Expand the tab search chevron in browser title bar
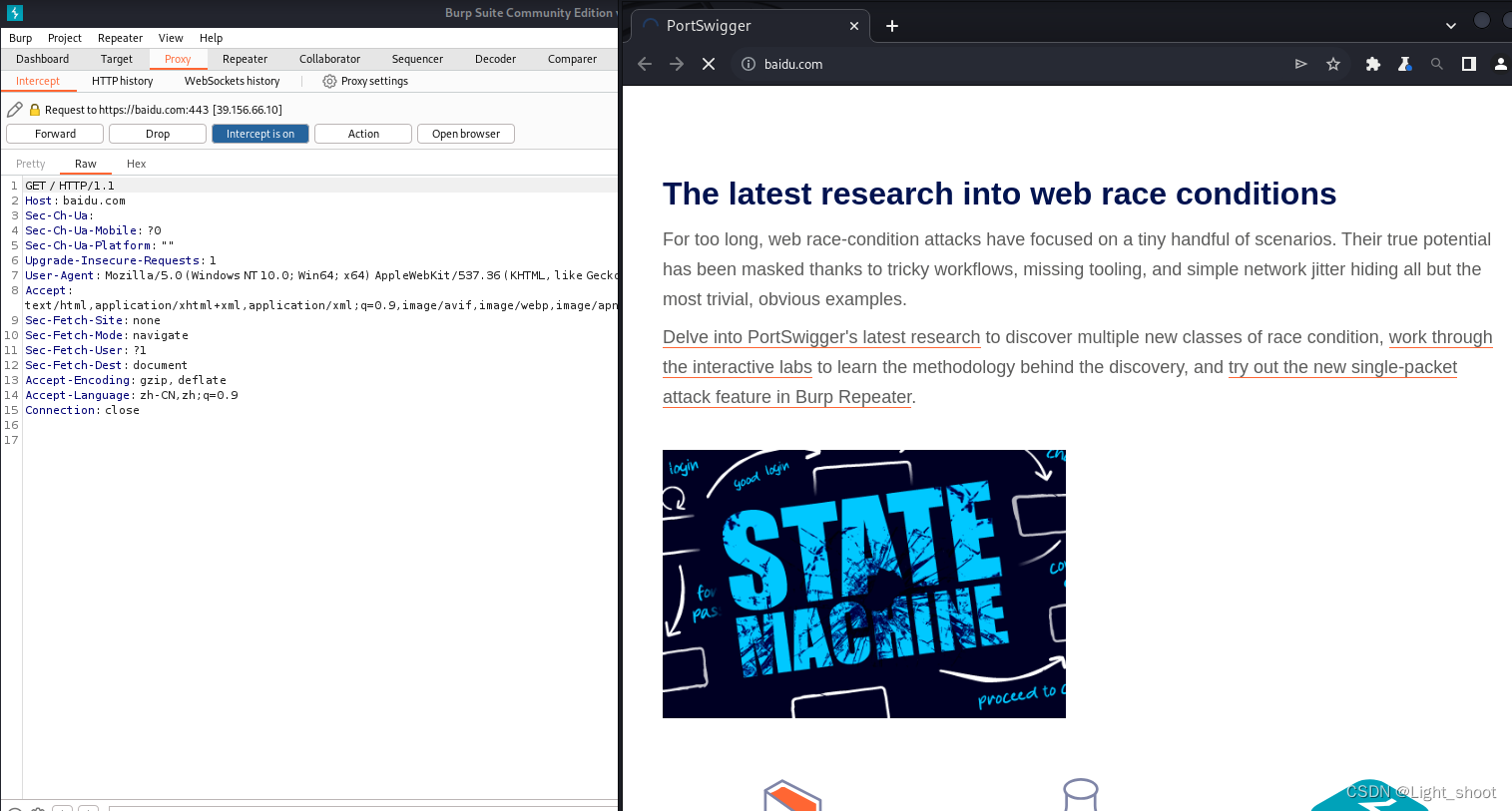The width and height of the screenshot is (1512, 811). point(1451,26)
